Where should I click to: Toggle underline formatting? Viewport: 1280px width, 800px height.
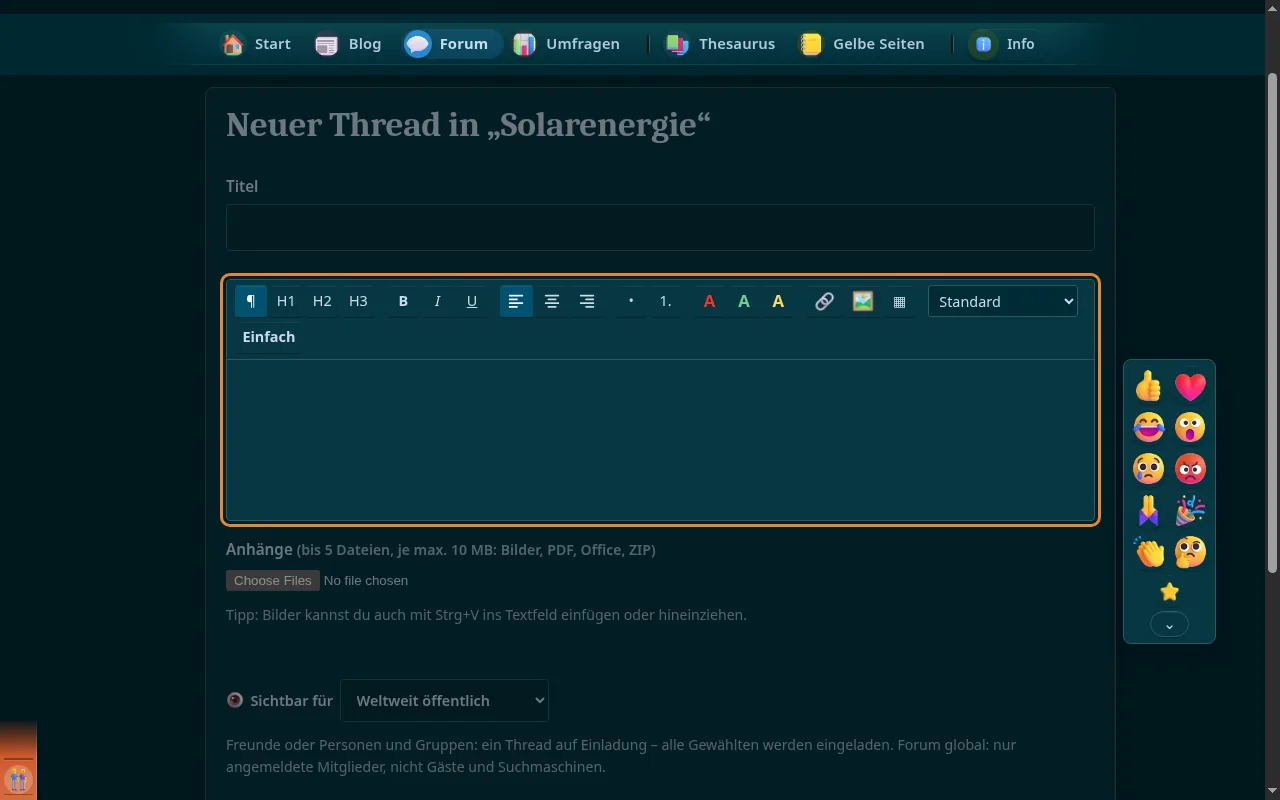472,301
